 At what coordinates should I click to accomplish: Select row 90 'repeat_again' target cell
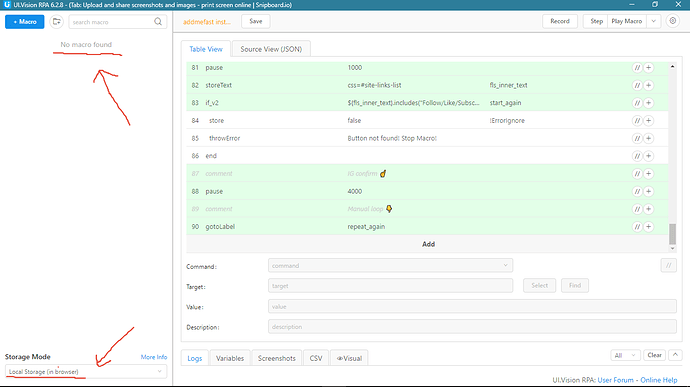tap(366, 227)
